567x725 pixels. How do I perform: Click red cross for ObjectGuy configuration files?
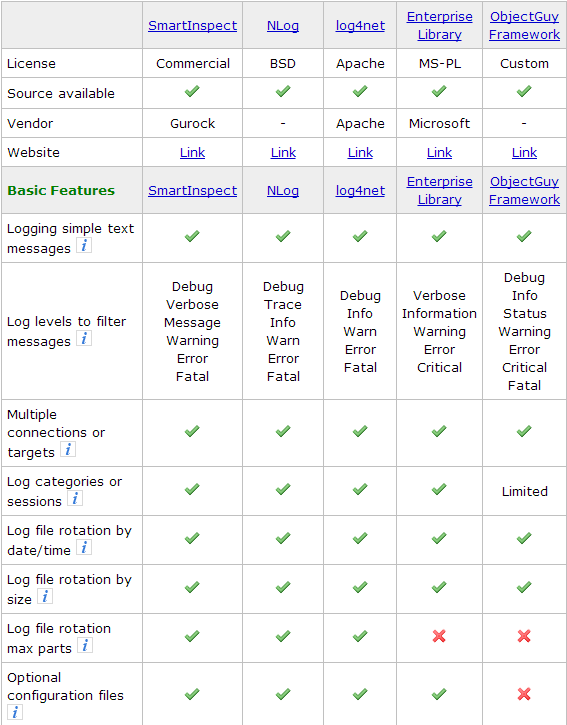[524, 694]
